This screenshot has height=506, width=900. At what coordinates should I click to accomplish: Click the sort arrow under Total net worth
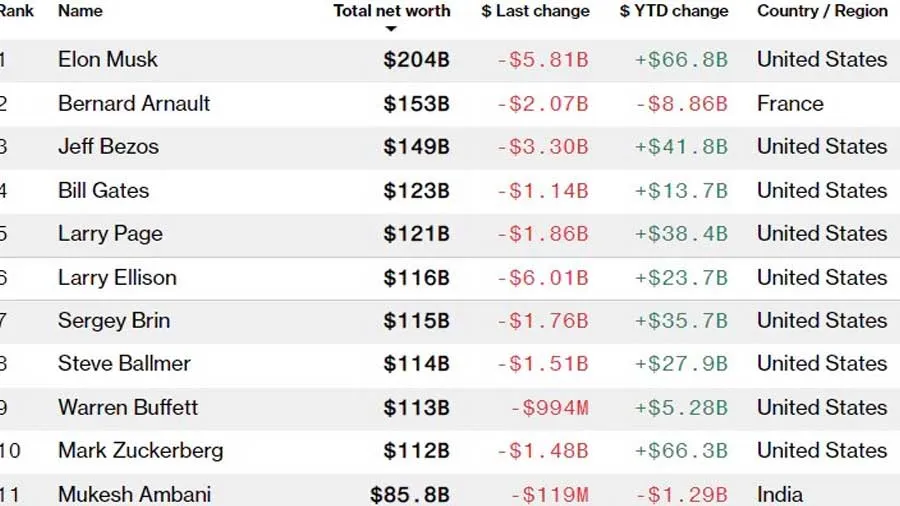pyautogui.click(x=391, y=29)
